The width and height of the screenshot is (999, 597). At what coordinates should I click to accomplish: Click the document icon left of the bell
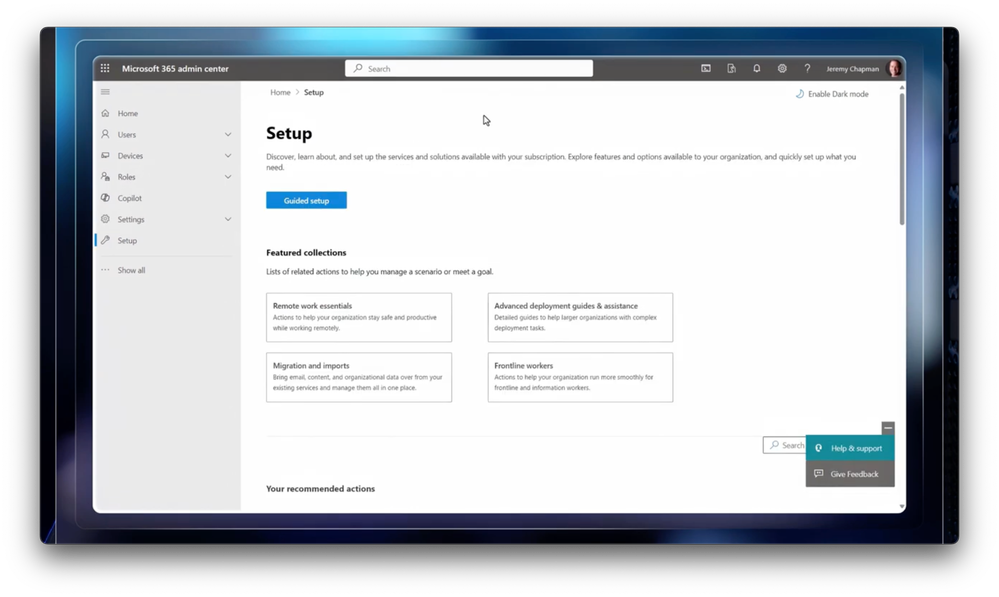point(731,68)
